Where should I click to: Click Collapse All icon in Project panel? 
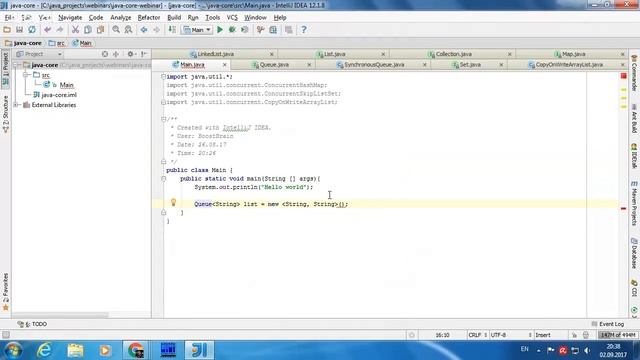pyautogui.click(x=116, y=54)
